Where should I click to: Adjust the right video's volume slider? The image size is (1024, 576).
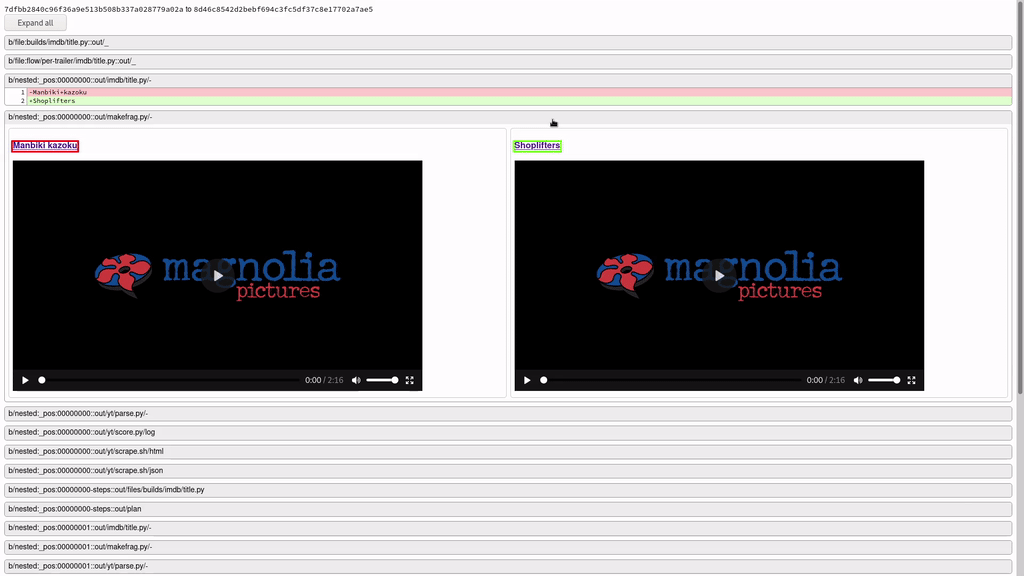coord(884,380)
